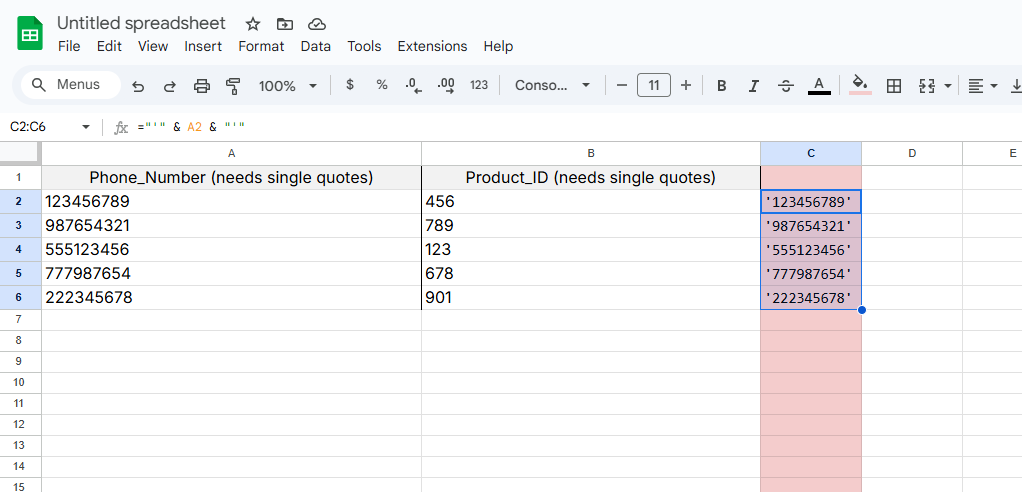Open the font family dropdown

(552, 86)
